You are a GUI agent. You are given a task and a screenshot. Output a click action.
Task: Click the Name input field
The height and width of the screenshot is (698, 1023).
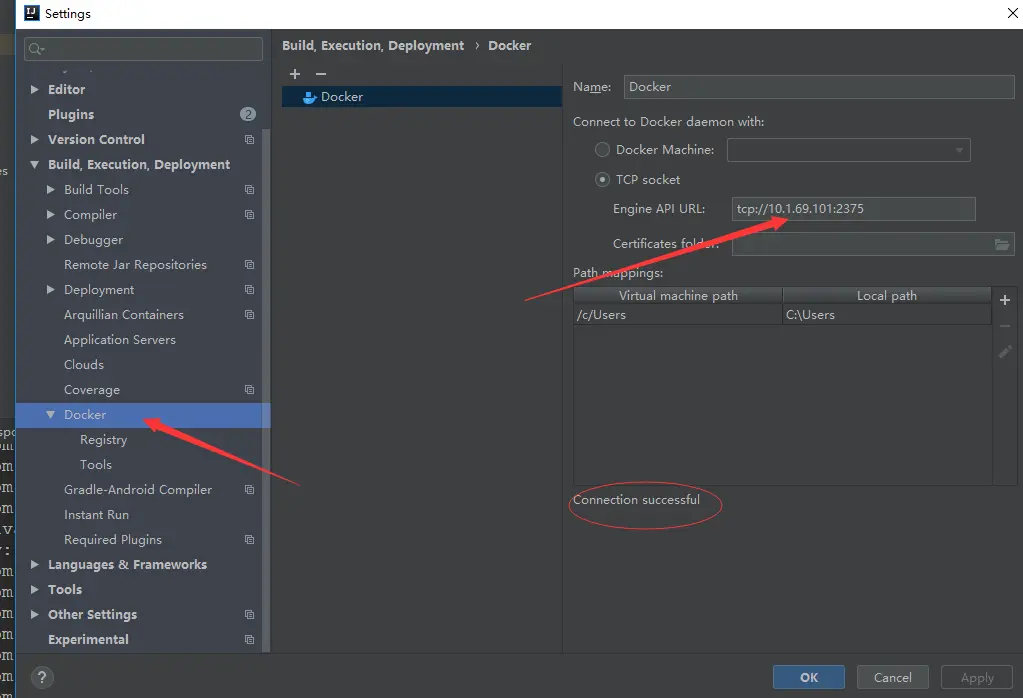pyautogui.click(x=819, y=87)
